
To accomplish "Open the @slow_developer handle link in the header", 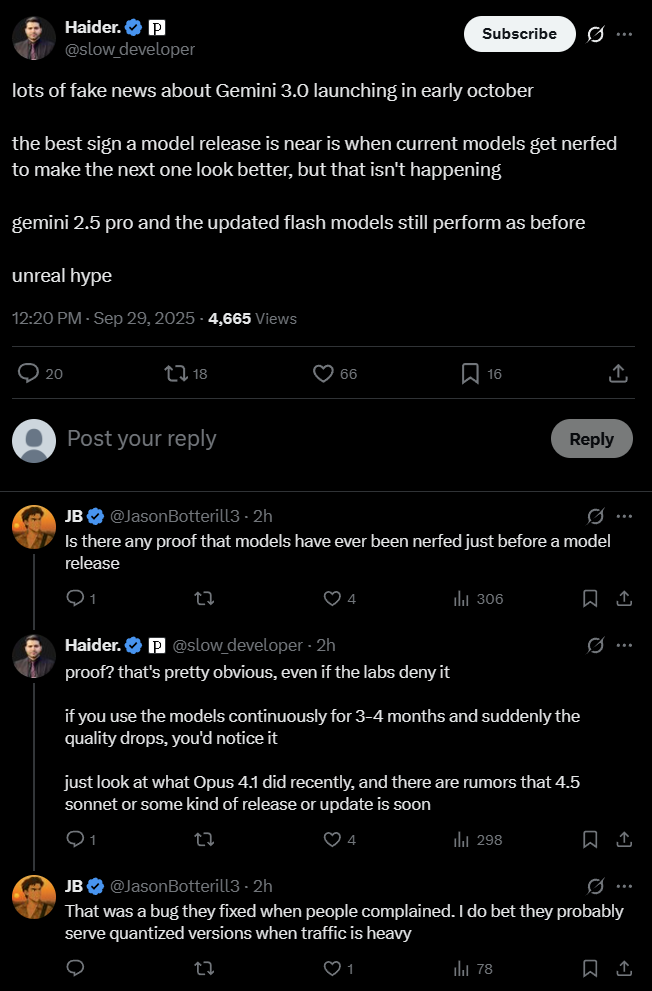I will (130, 49).
